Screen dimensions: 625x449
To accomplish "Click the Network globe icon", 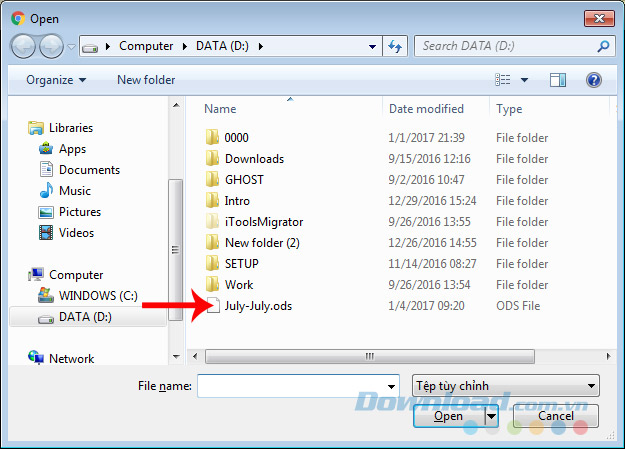I will coord(36,357).
